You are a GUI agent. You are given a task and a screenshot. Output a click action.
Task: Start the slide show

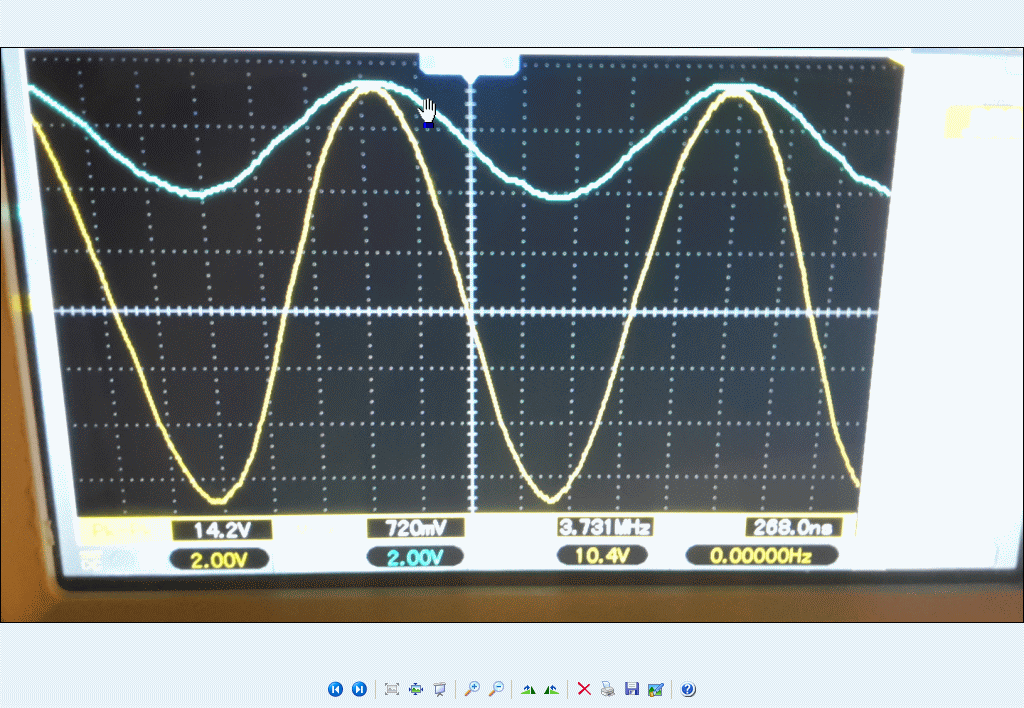tap(439, 689)
